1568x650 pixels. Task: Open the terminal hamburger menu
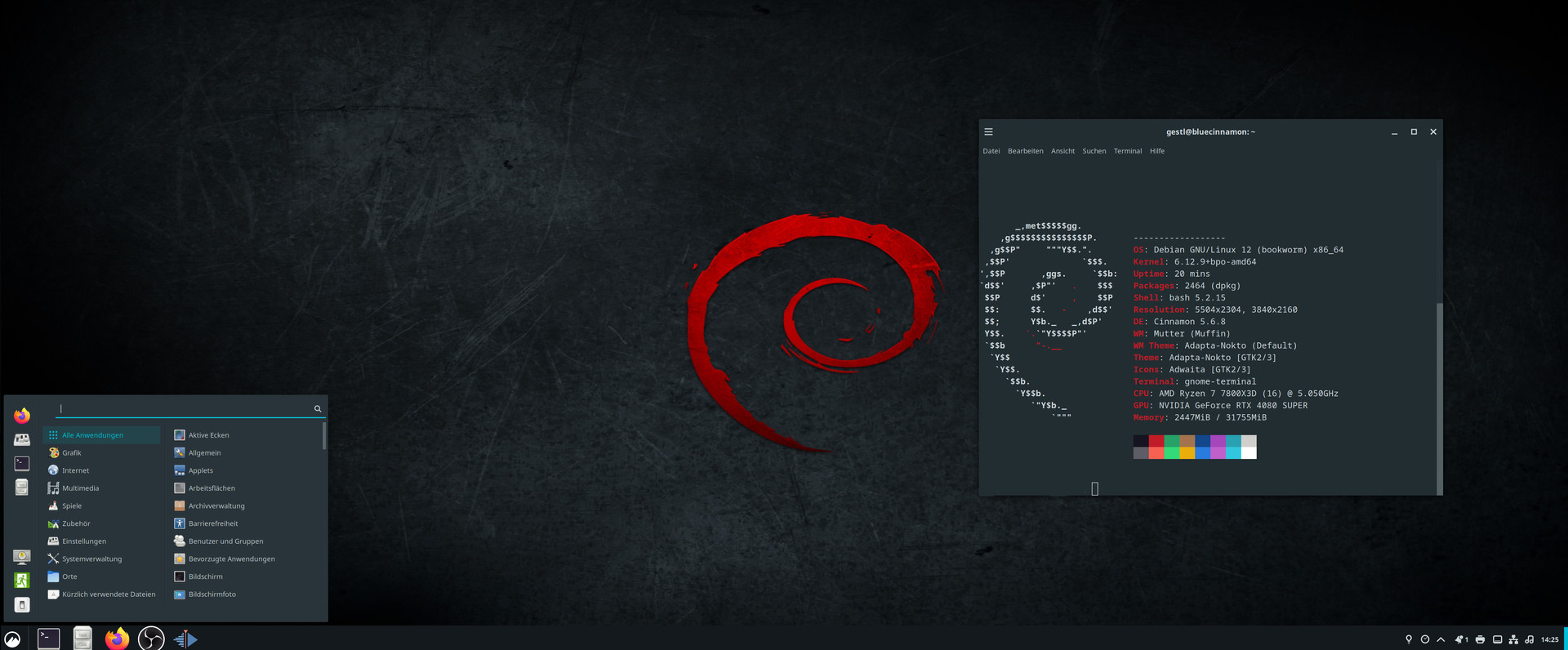coord(988,131)
